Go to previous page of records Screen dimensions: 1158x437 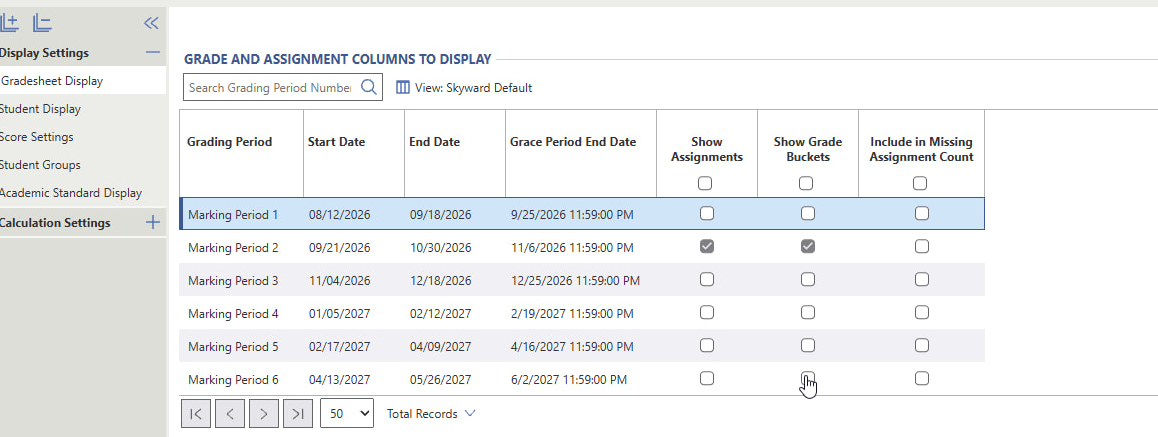tap(230, 414)
